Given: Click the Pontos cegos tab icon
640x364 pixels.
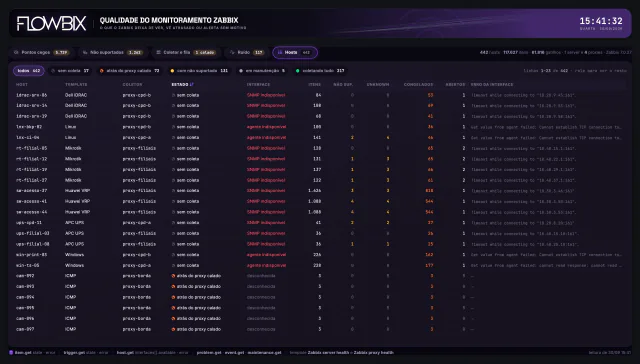Looking at the screenshot, I should (16, 52).
